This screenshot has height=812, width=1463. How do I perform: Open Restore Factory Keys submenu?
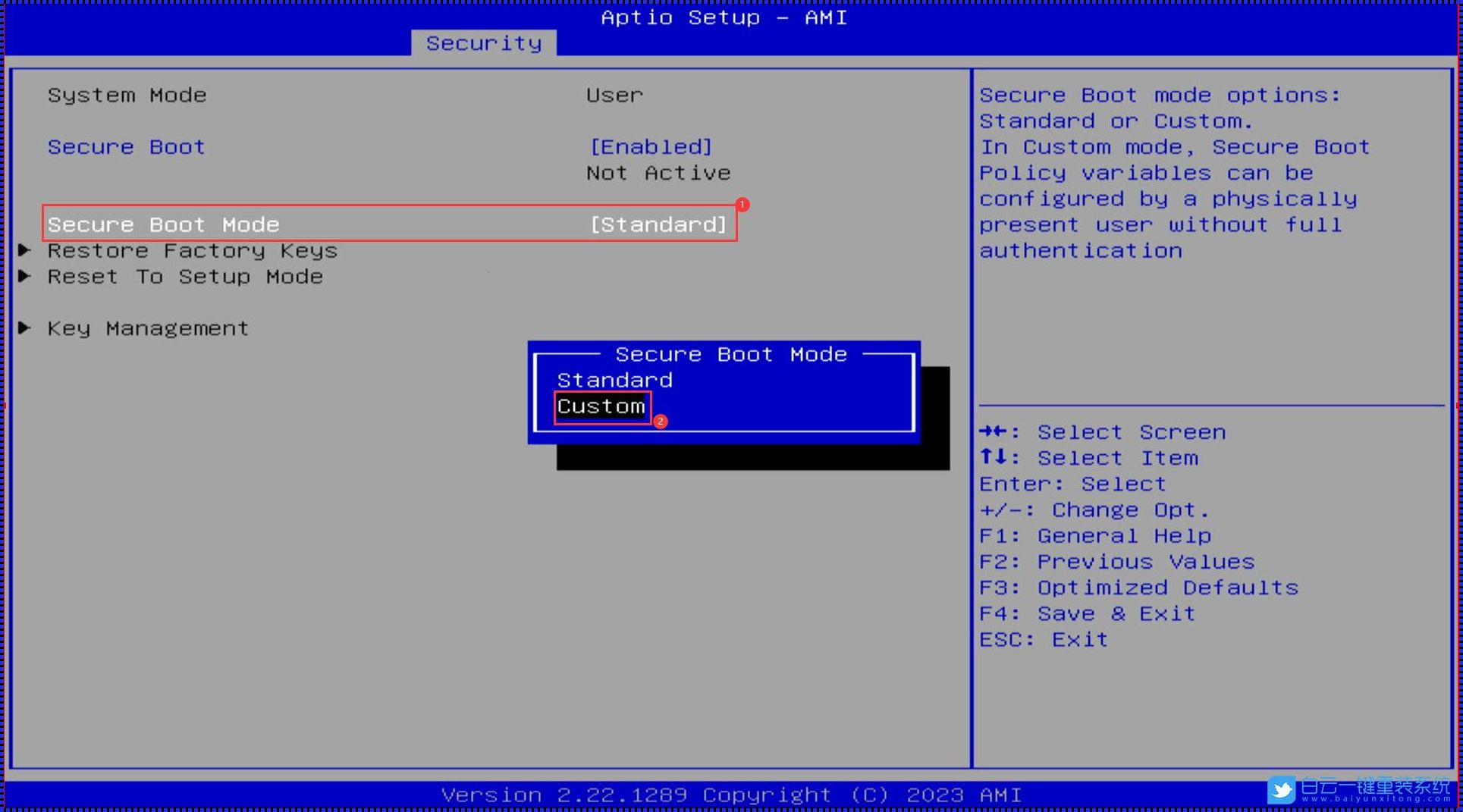pyautogui.click(x=192, y=251)
